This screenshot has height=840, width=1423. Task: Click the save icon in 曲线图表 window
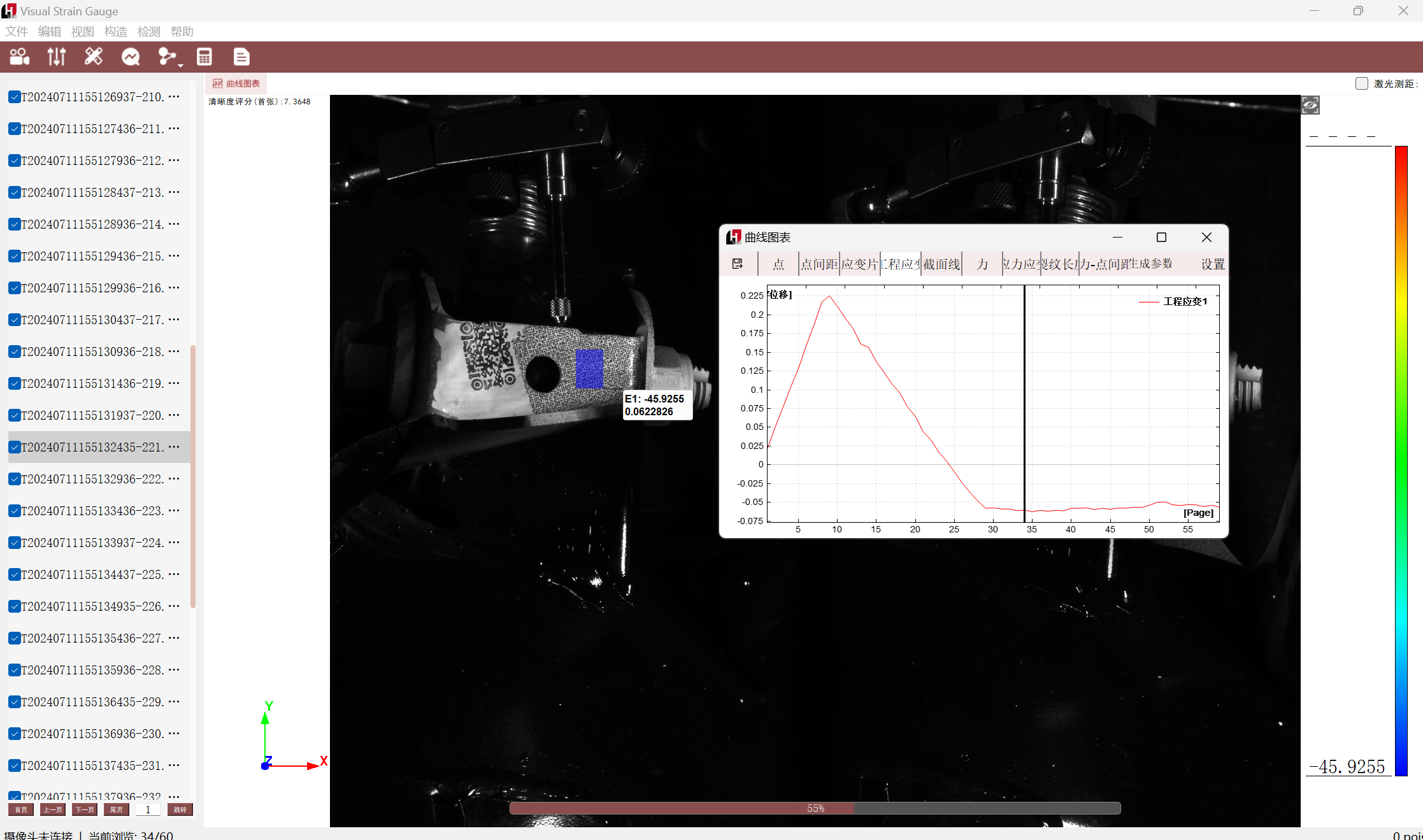738,264
